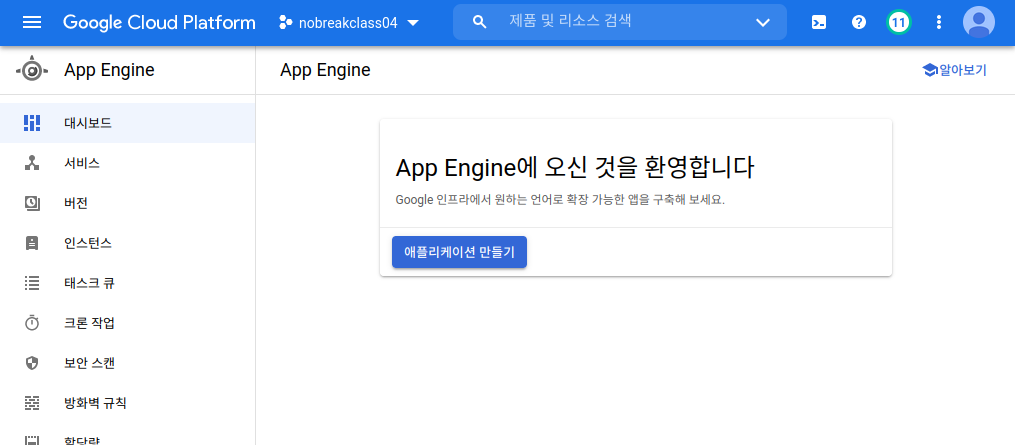This screenshot has width=1015, height=445.
Task: Click the 애플리케이션 만들기 button
Action: 460,252
